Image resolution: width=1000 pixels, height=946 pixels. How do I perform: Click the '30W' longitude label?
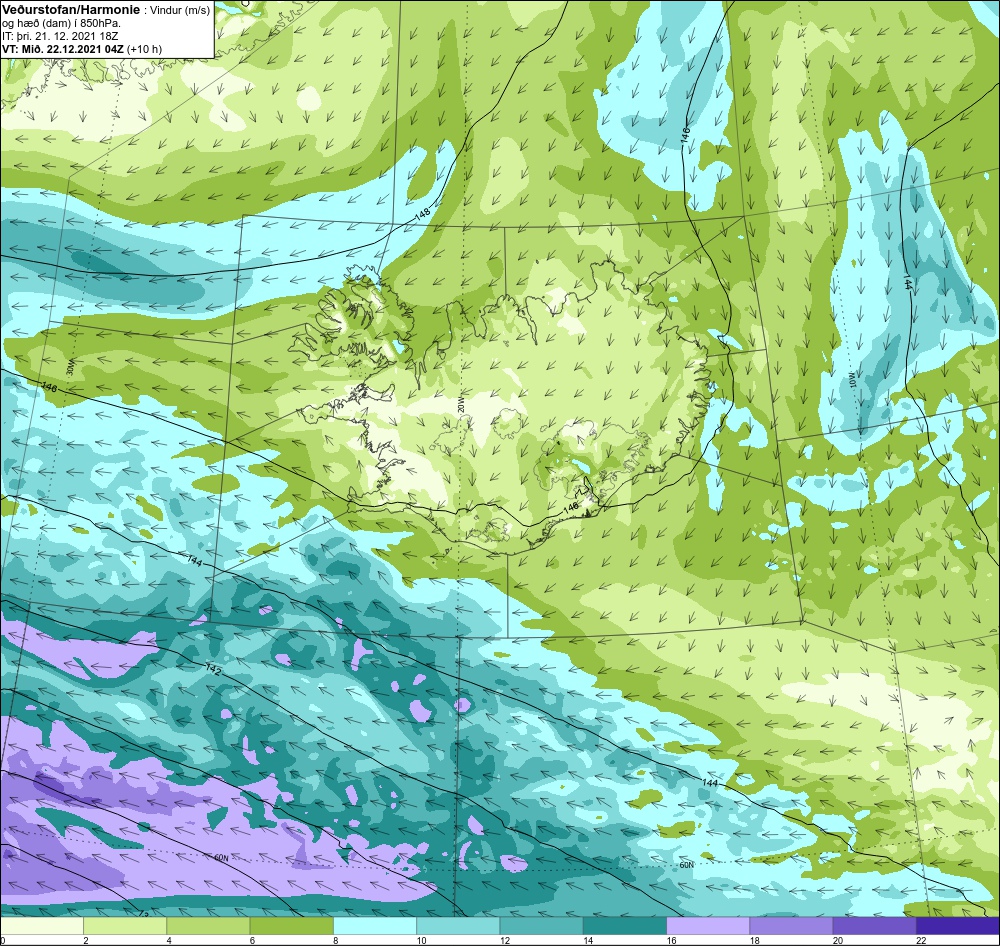[70, 368]
